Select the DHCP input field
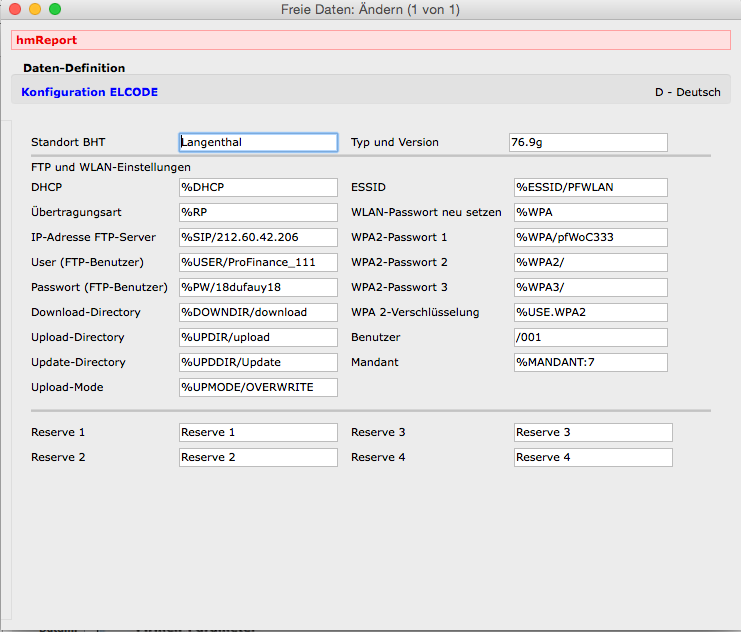 tap(258, 187)
